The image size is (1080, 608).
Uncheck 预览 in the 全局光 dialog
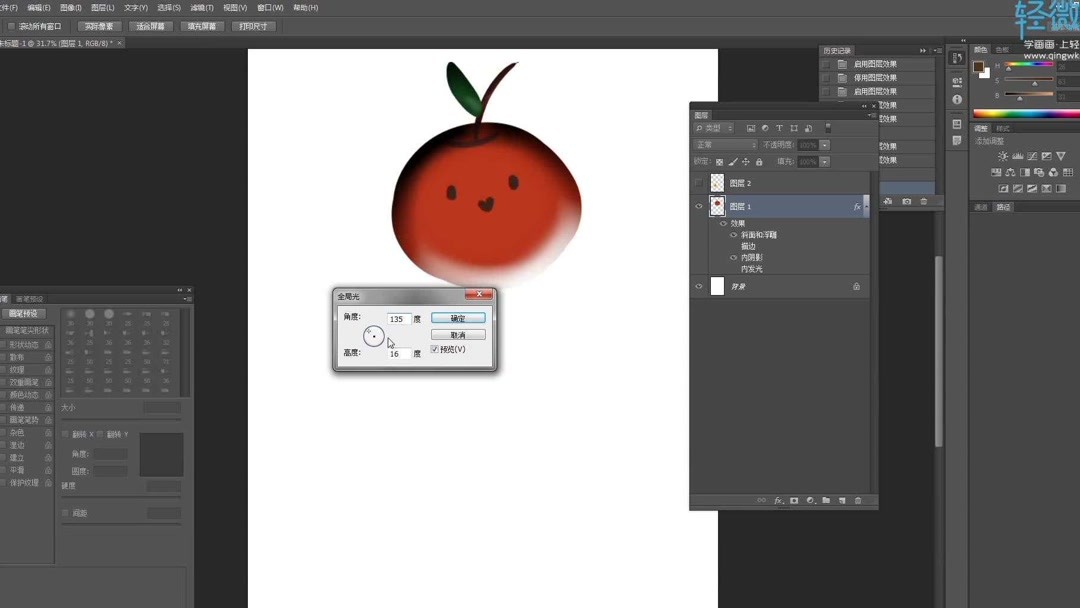tap(435, 348)
